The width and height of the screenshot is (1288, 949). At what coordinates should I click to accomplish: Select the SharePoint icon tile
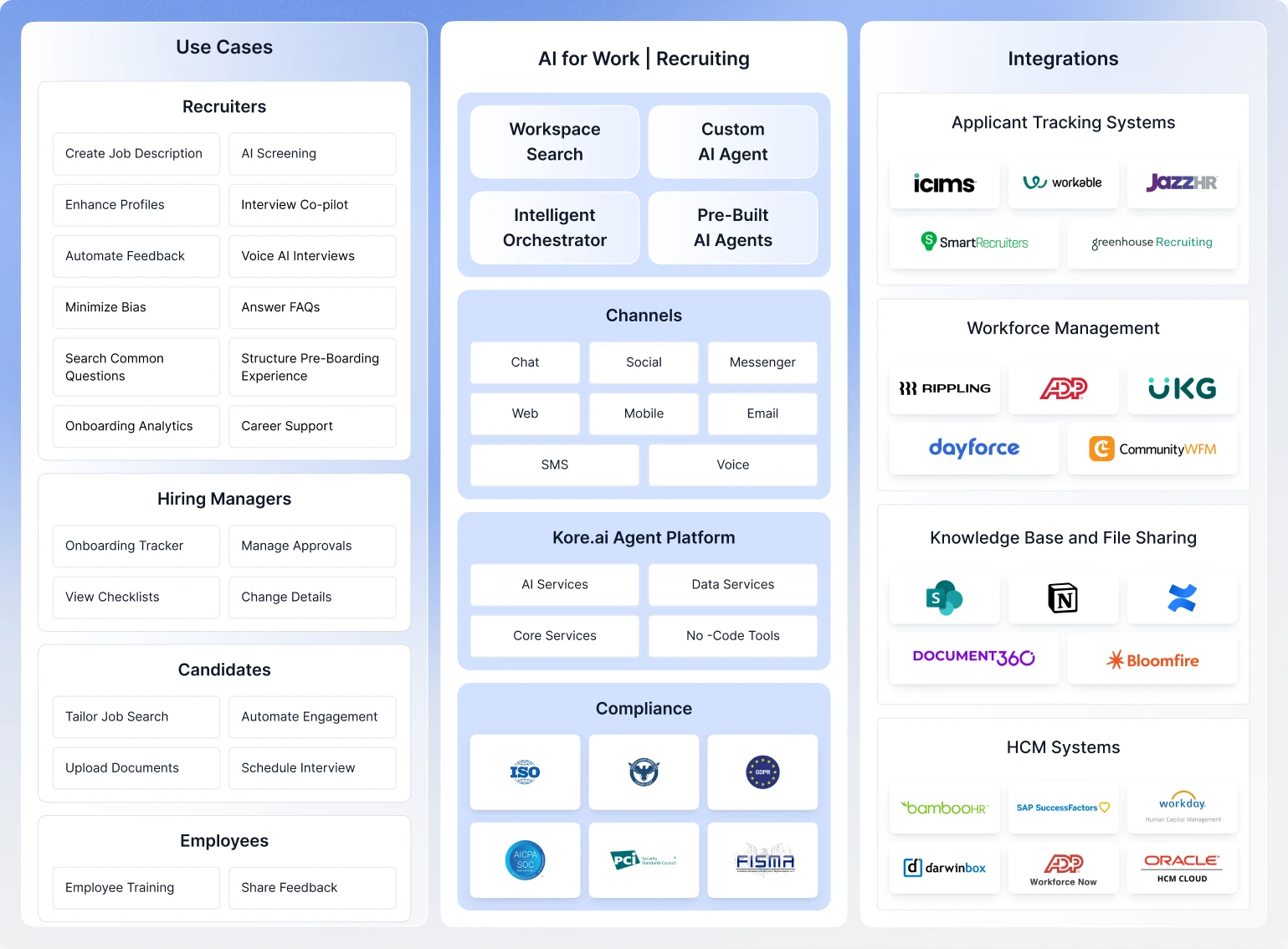coord(944,598)
